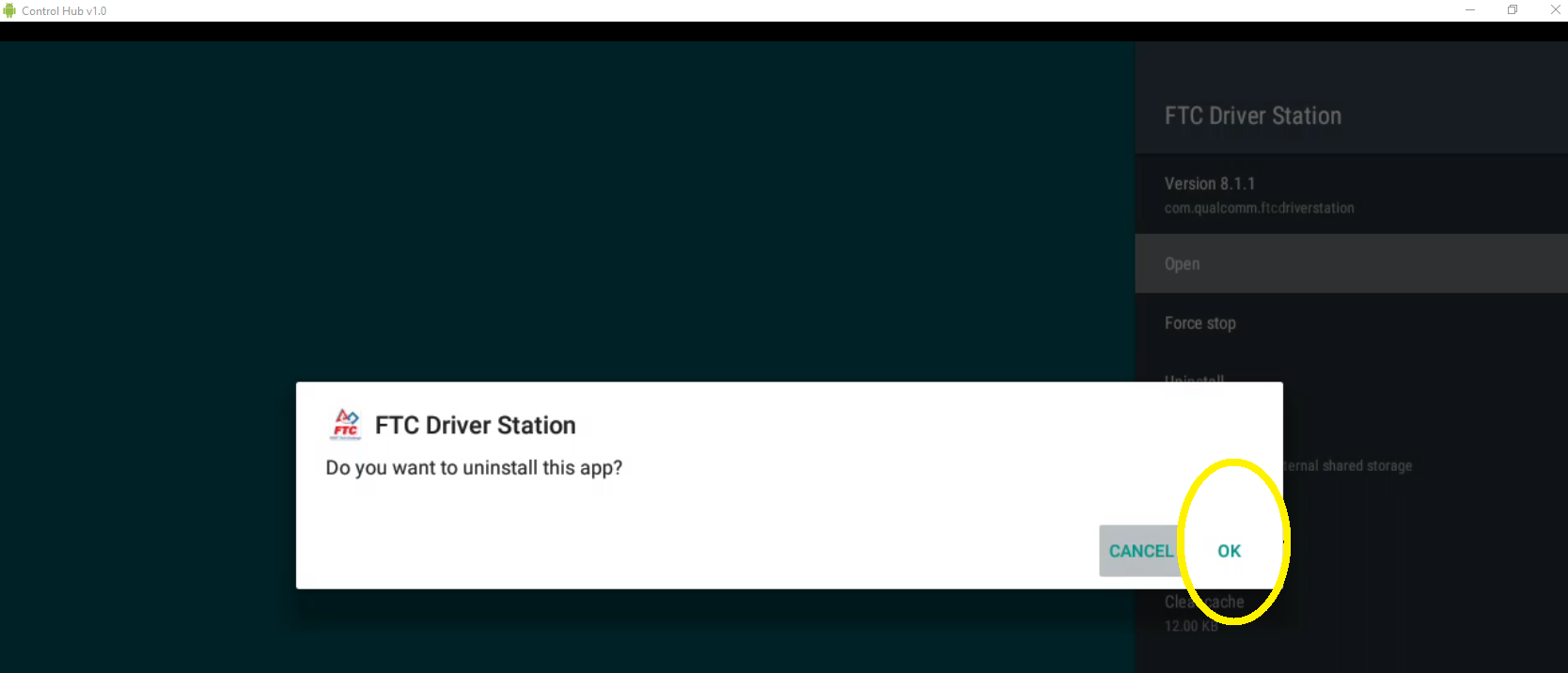The image size is (1568, 673).
Task: Restore down the Control Hub window
Action: pos(1513,10)
